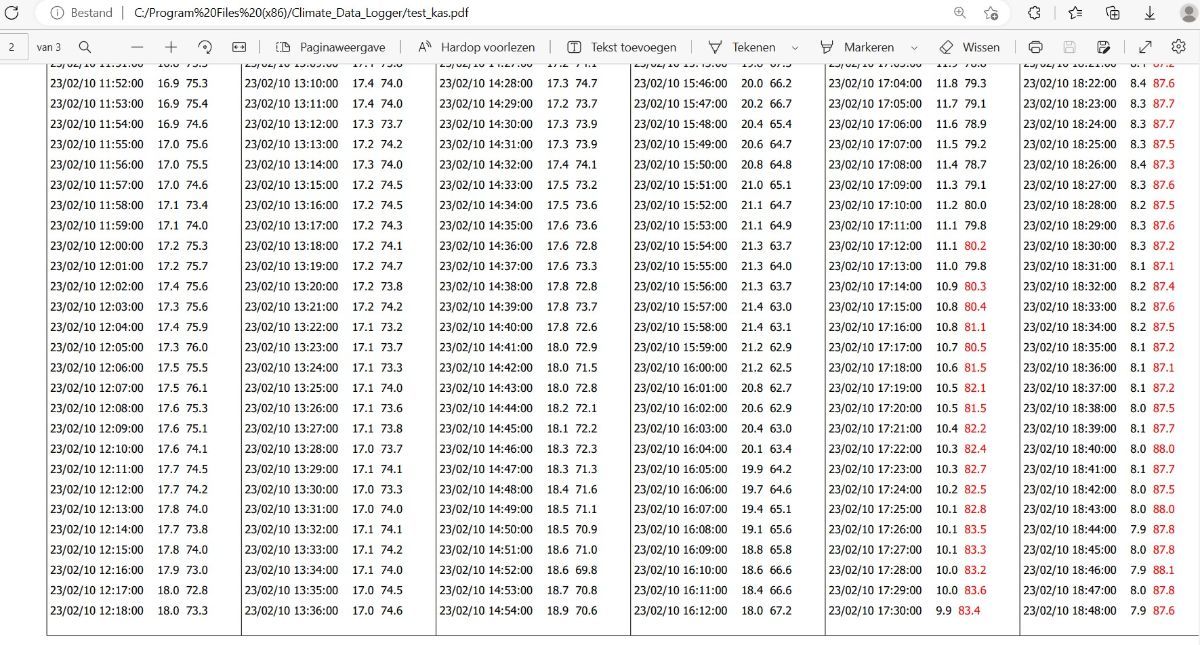Enter full screen with the expand arrows icon

[1146, 47]
